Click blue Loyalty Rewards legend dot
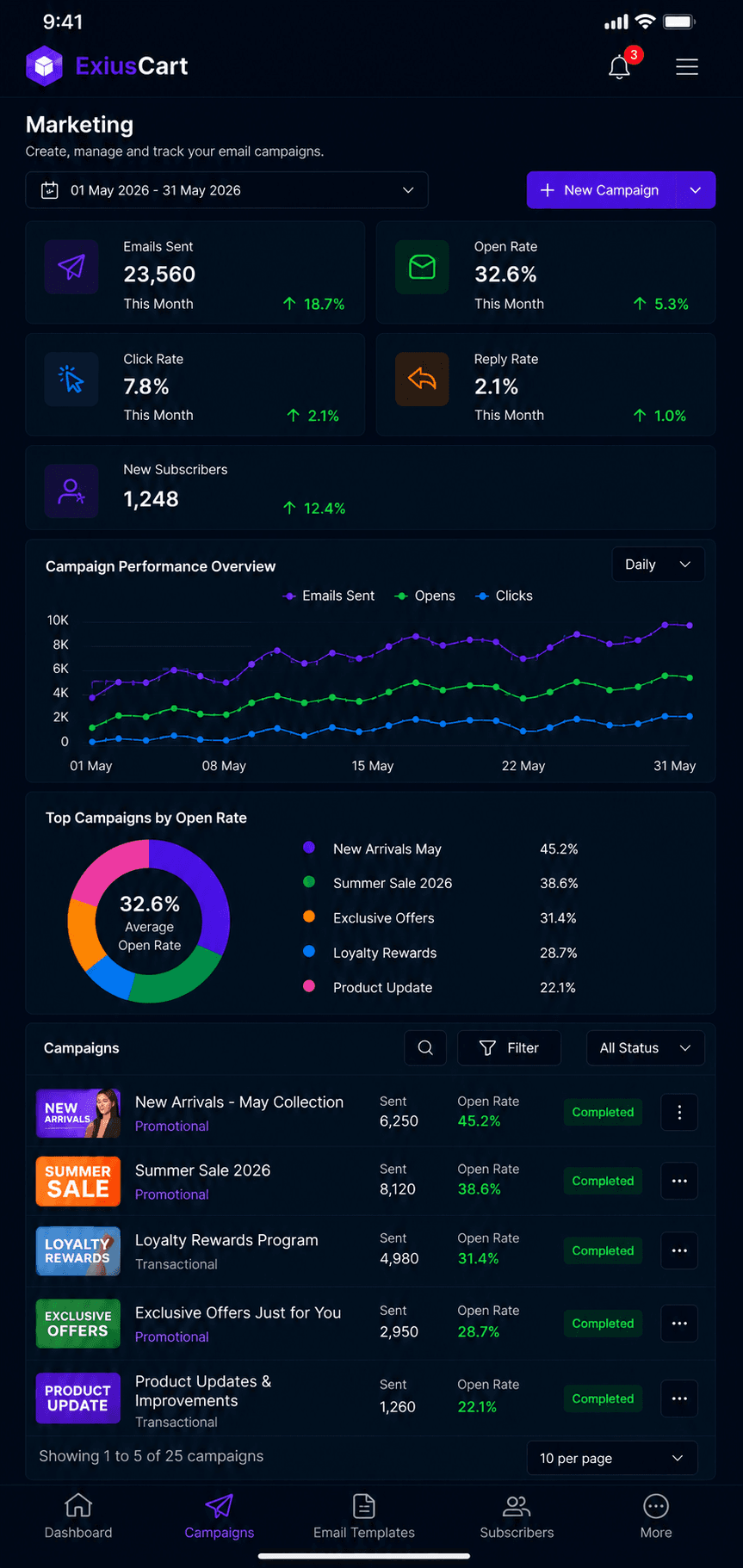 (x=309, y=951)
